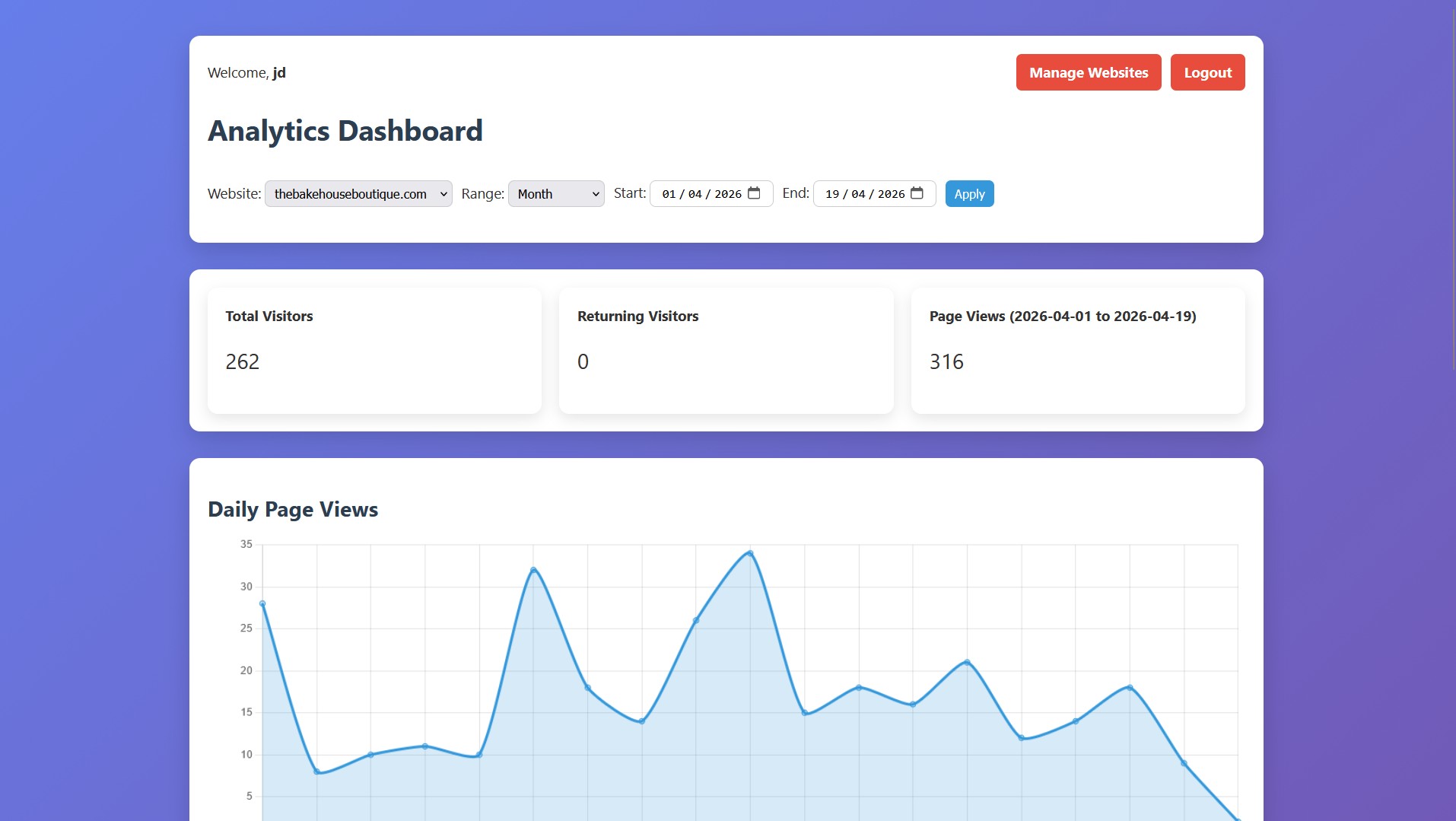The image size is (1456, 821).
Task: Select the day segment in End date
Action: coord(832,194)
